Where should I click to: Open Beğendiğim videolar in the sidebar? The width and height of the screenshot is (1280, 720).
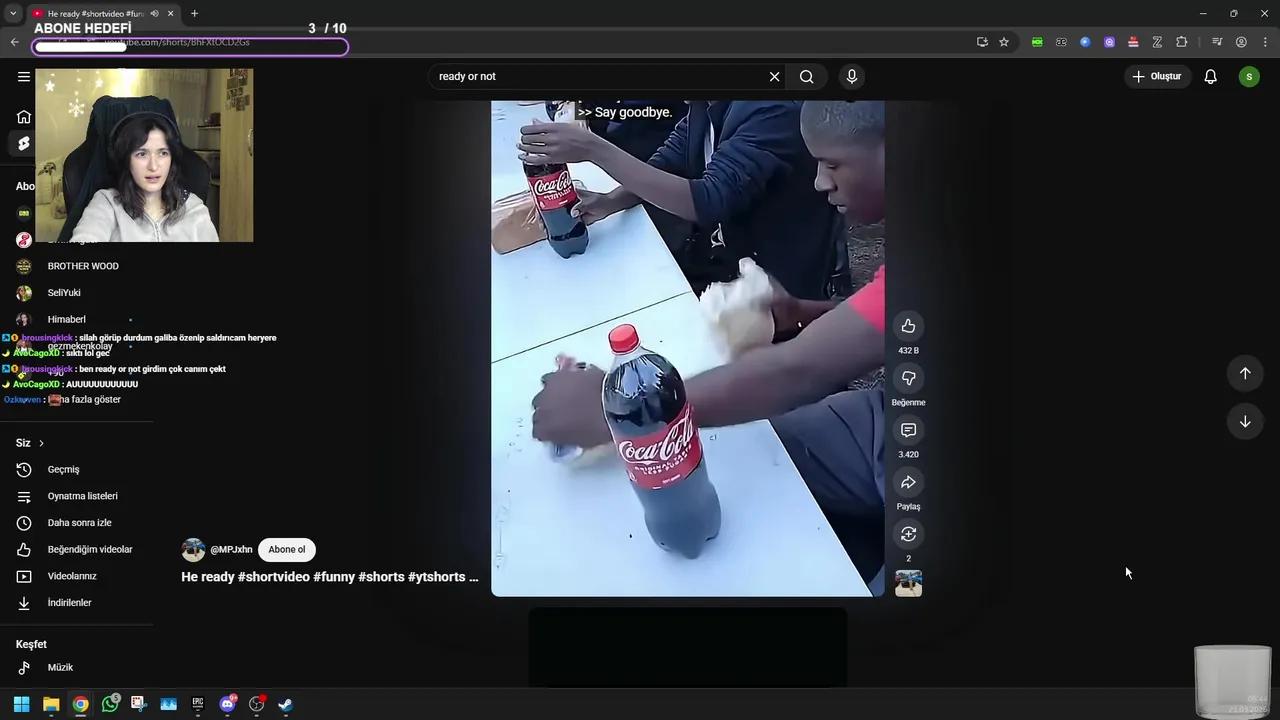click(x=76, y=549)
